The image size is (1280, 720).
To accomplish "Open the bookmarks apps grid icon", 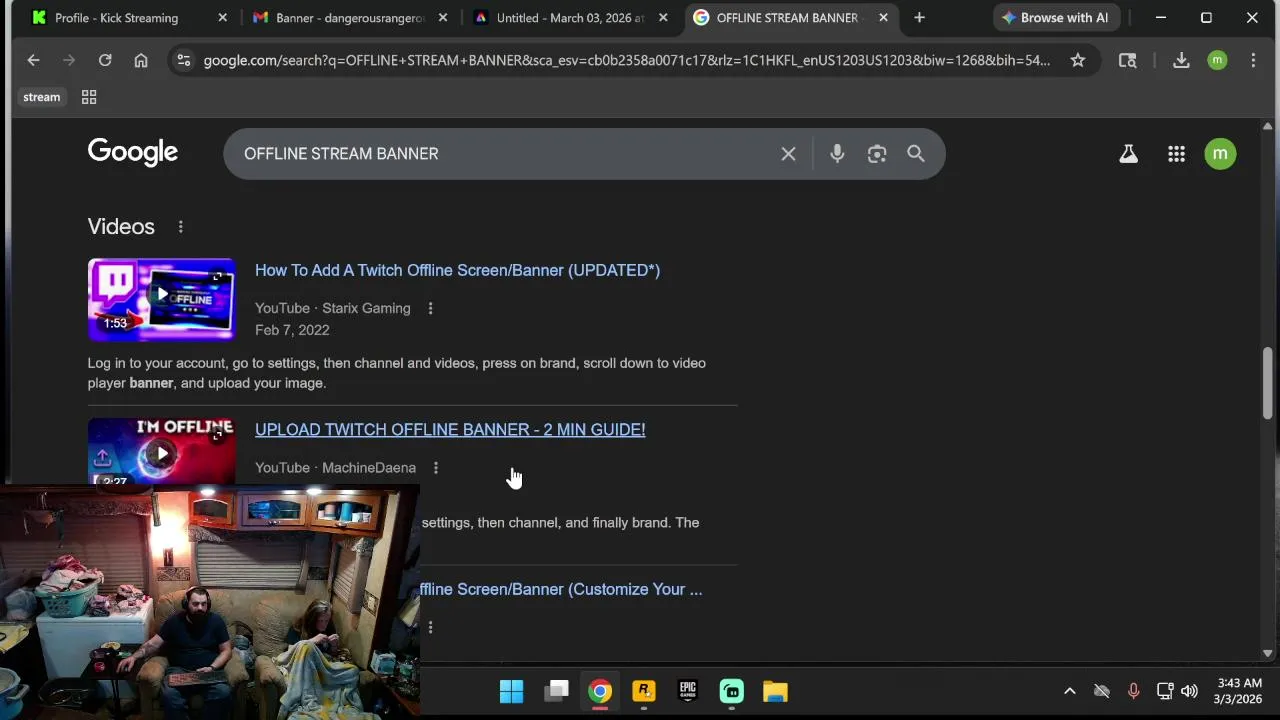I will tap(89, 97).
